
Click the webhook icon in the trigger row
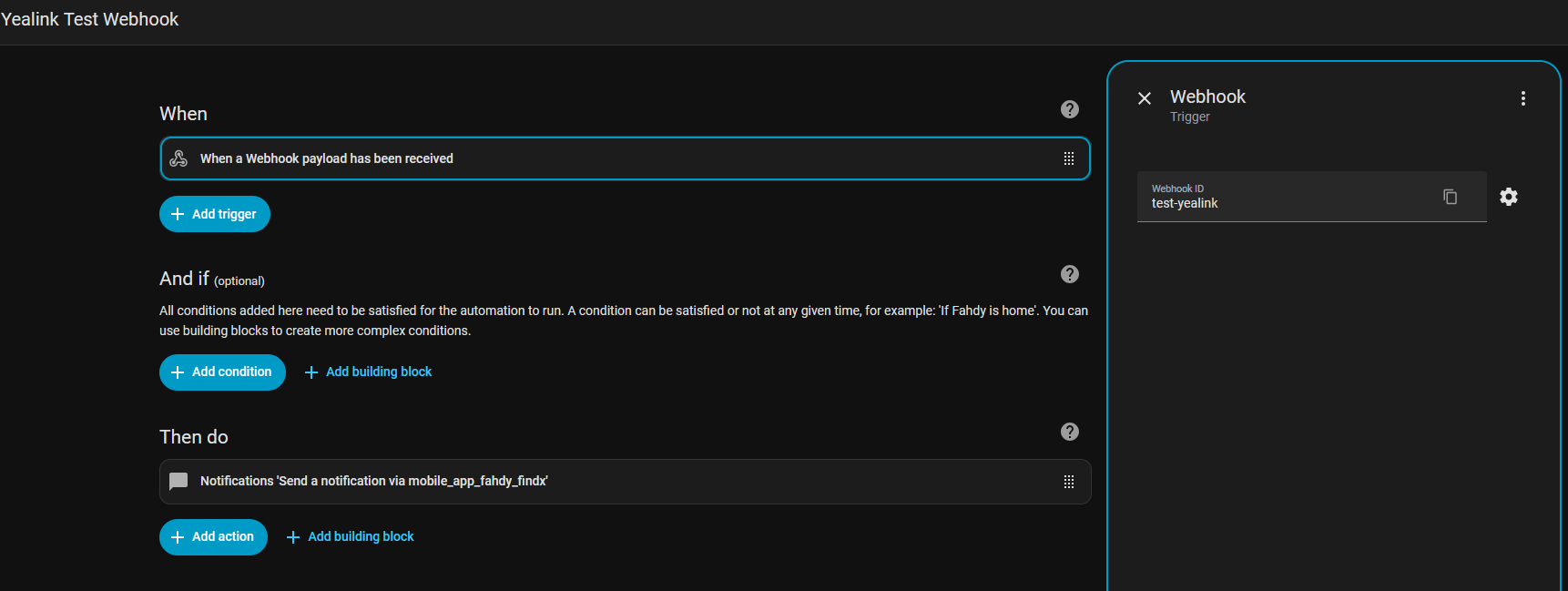click(x=179, y=158)
